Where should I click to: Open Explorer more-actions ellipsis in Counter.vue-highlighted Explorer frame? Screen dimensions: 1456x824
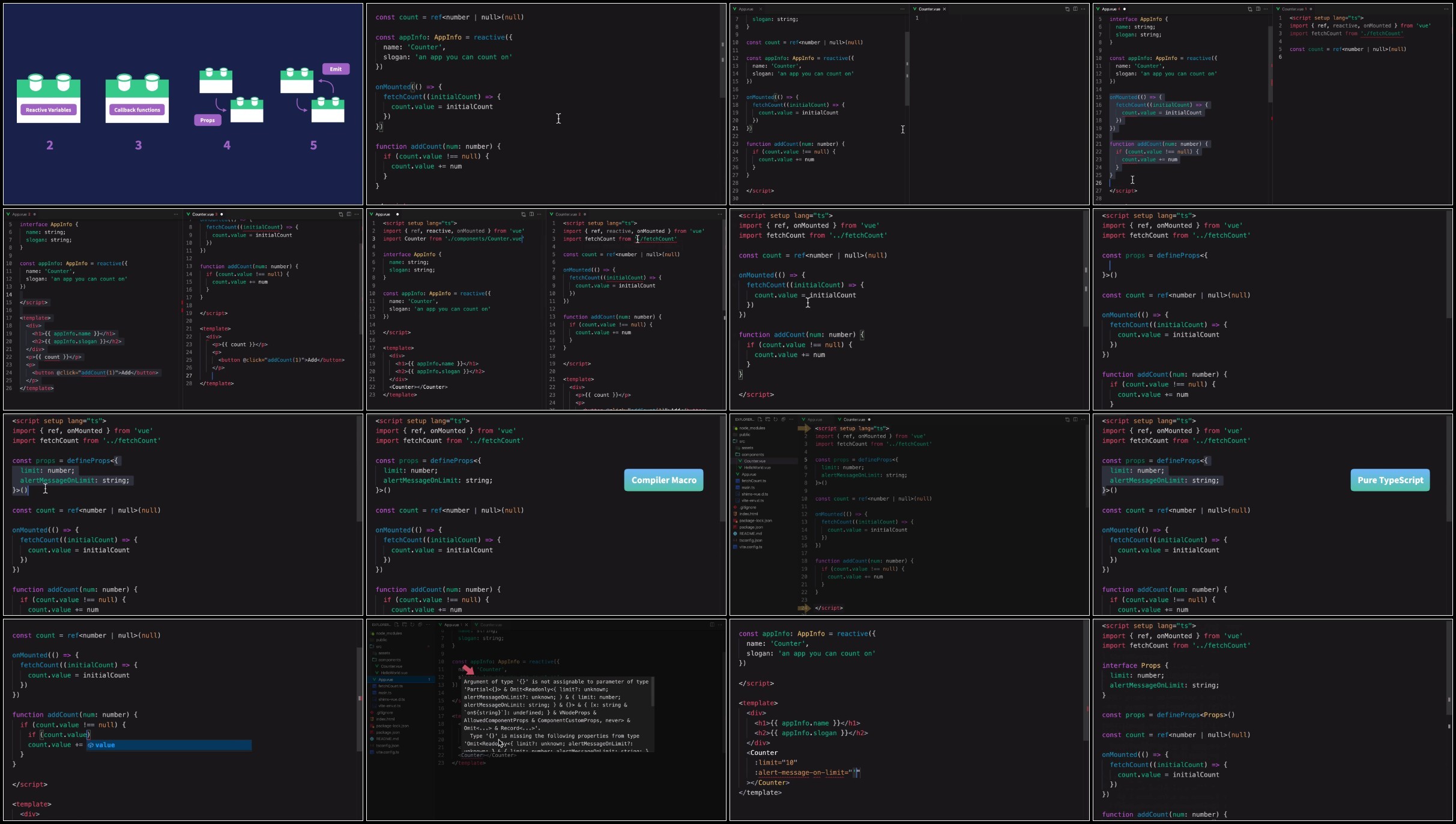[x=791, y=420]
